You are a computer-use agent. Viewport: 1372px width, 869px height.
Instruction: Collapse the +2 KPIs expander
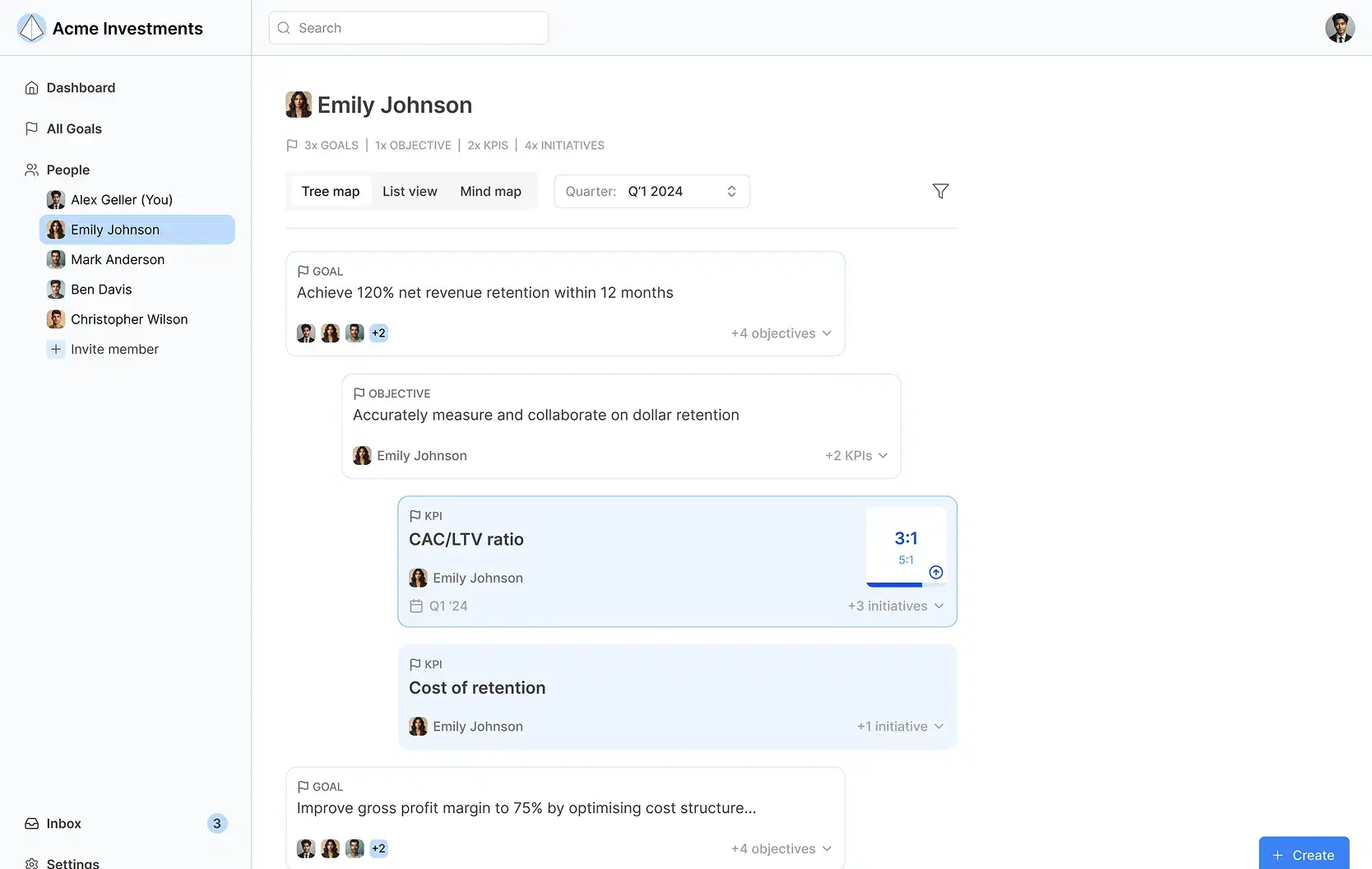[x=856, y=455]
